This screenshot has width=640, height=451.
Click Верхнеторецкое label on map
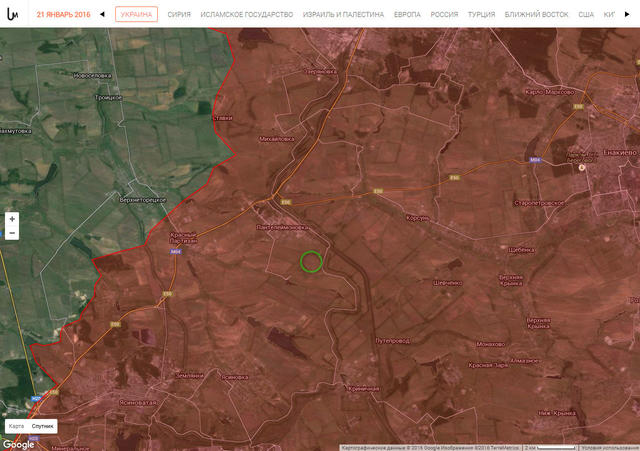tap(143, 200)
